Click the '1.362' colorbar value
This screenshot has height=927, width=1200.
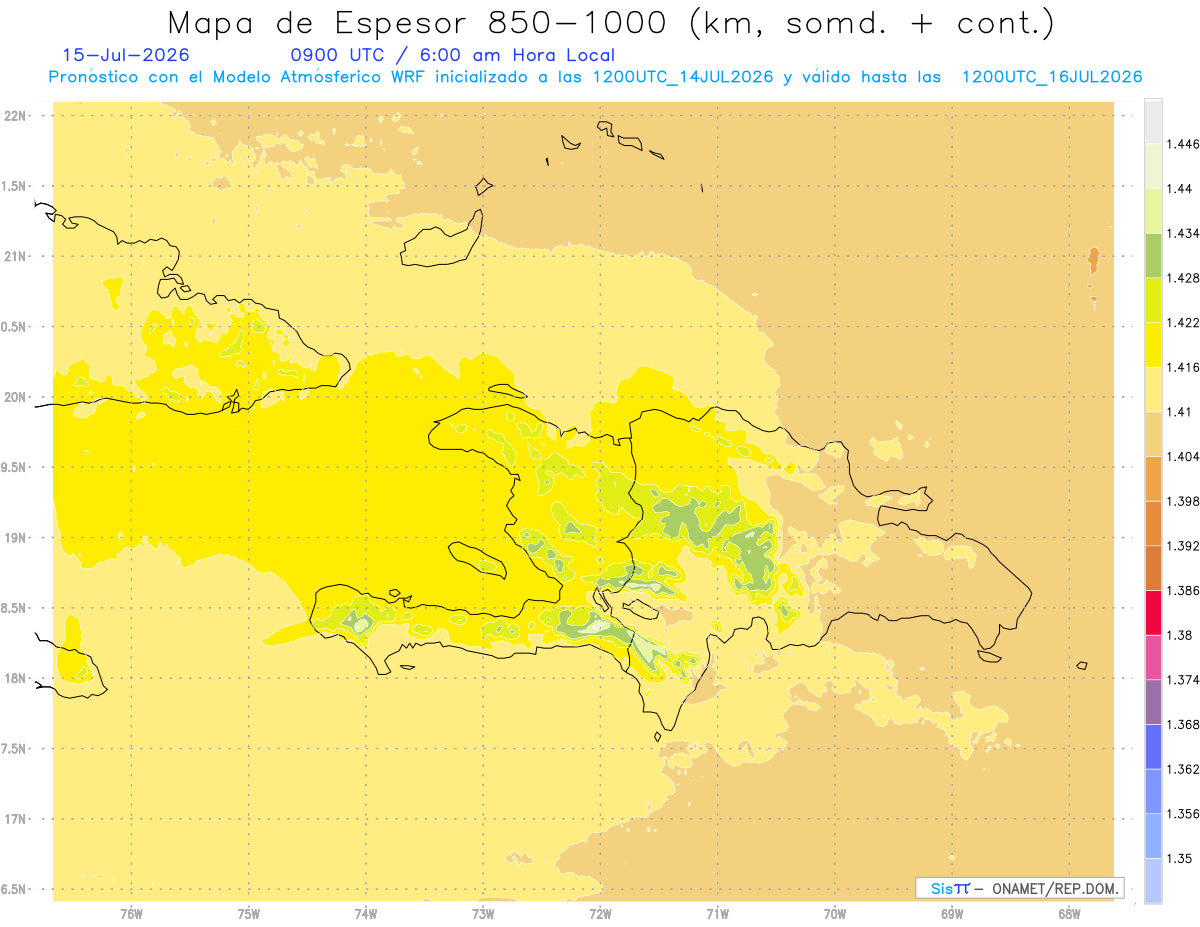pyautogui.click(x=1184, y=769)
